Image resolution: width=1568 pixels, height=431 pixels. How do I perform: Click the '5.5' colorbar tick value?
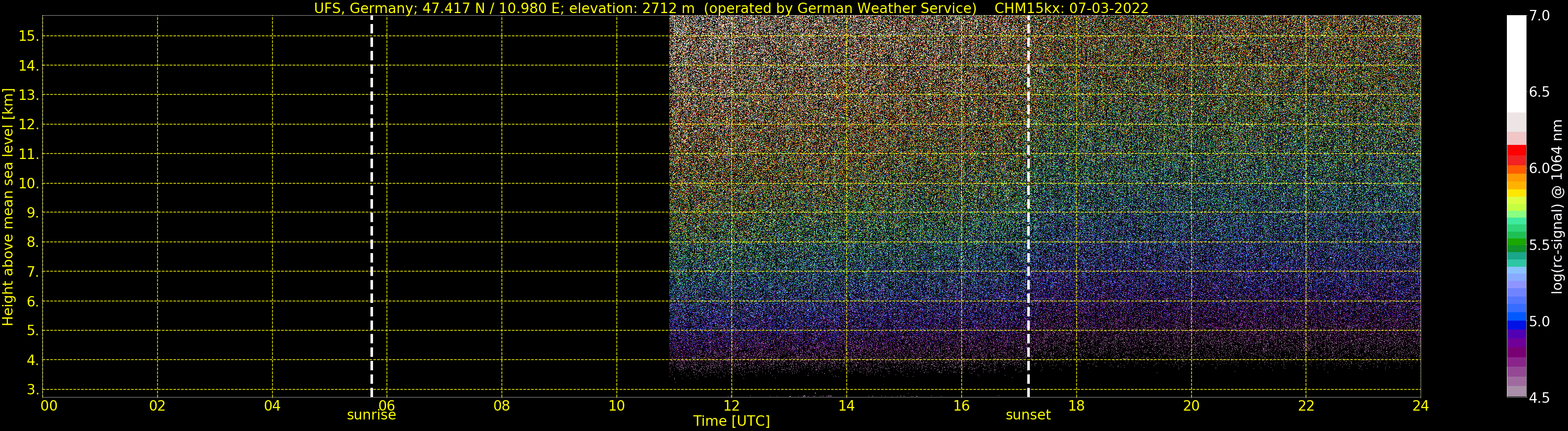(x=1539, y=245)
